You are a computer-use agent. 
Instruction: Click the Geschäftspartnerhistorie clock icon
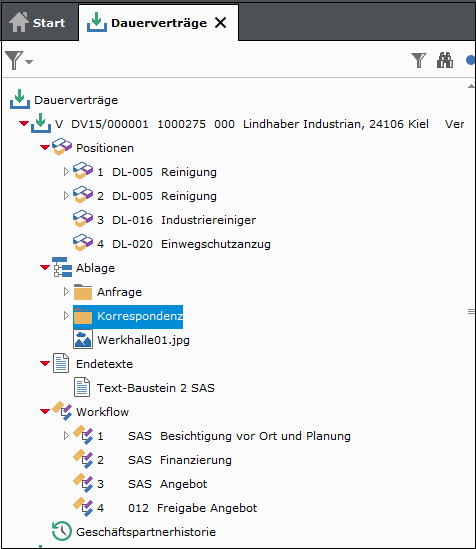click(x=62, y=531)
